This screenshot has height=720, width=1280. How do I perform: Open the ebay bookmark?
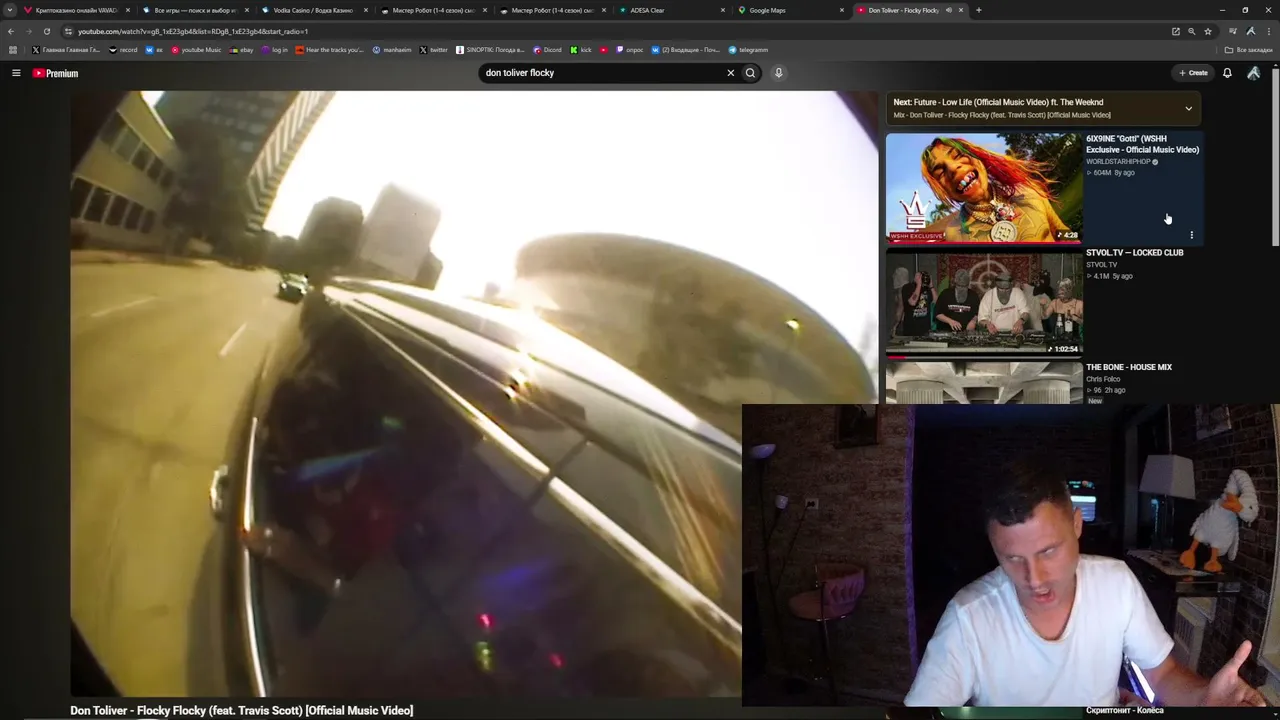[241, 50]
